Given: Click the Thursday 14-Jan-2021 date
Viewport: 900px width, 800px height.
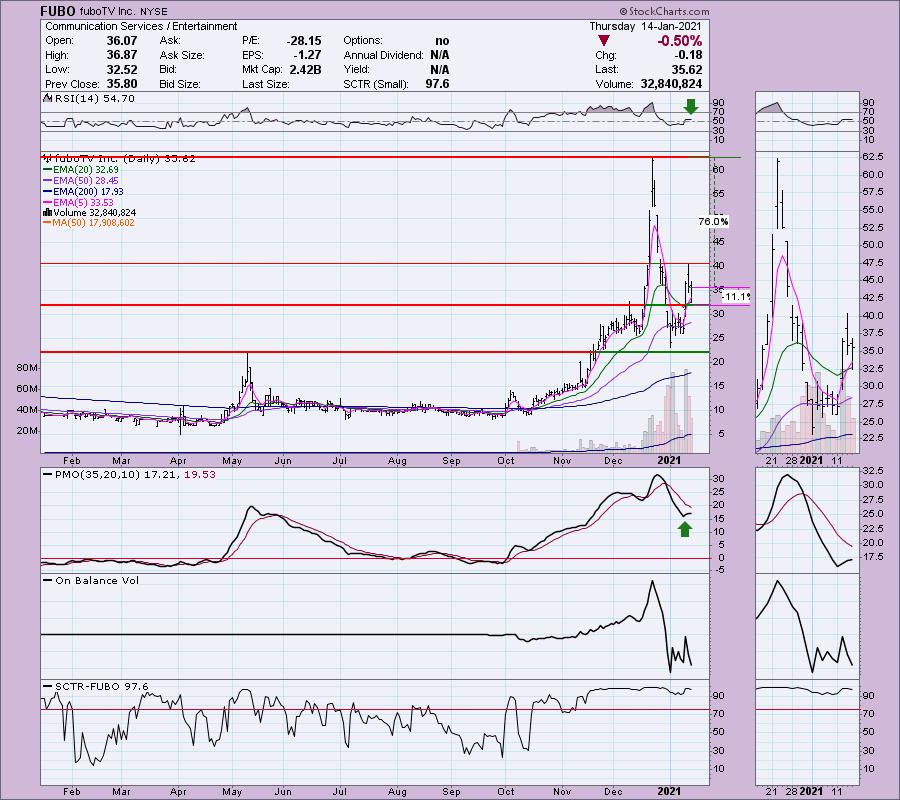Looking at the screenshot, I should (645, 26).
